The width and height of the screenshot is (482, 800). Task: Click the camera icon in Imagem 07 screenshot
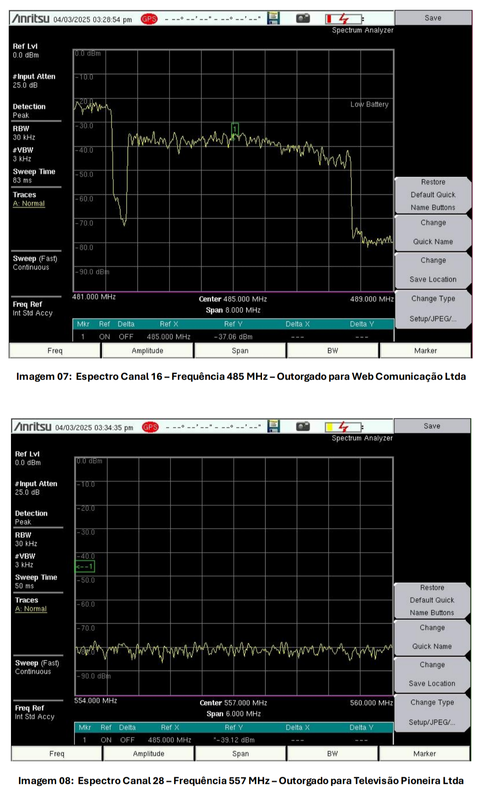(303, 18)
